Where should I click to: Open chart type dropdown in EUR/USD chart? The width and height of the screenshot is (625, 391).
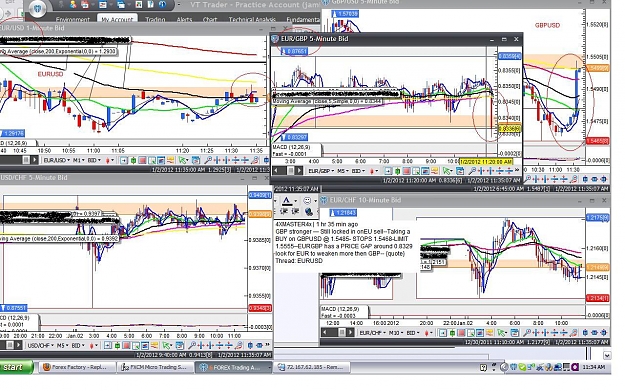110,160
